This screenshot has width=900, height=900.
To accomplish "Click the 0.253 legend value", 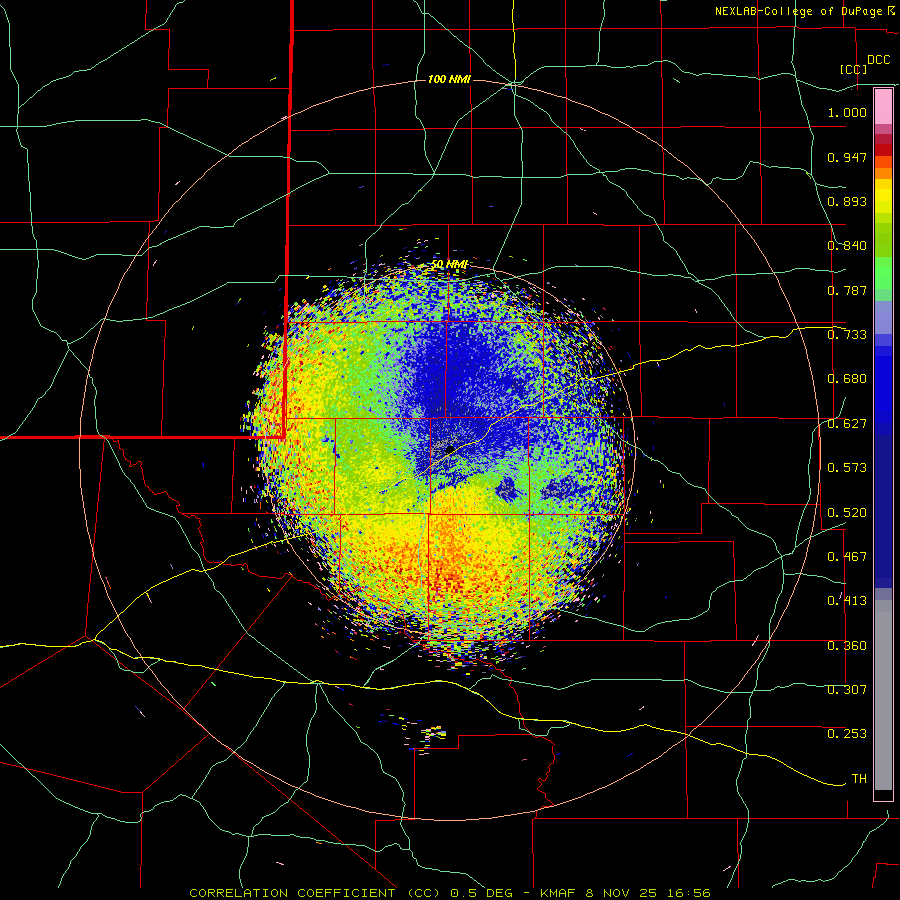I will [847, 734].
